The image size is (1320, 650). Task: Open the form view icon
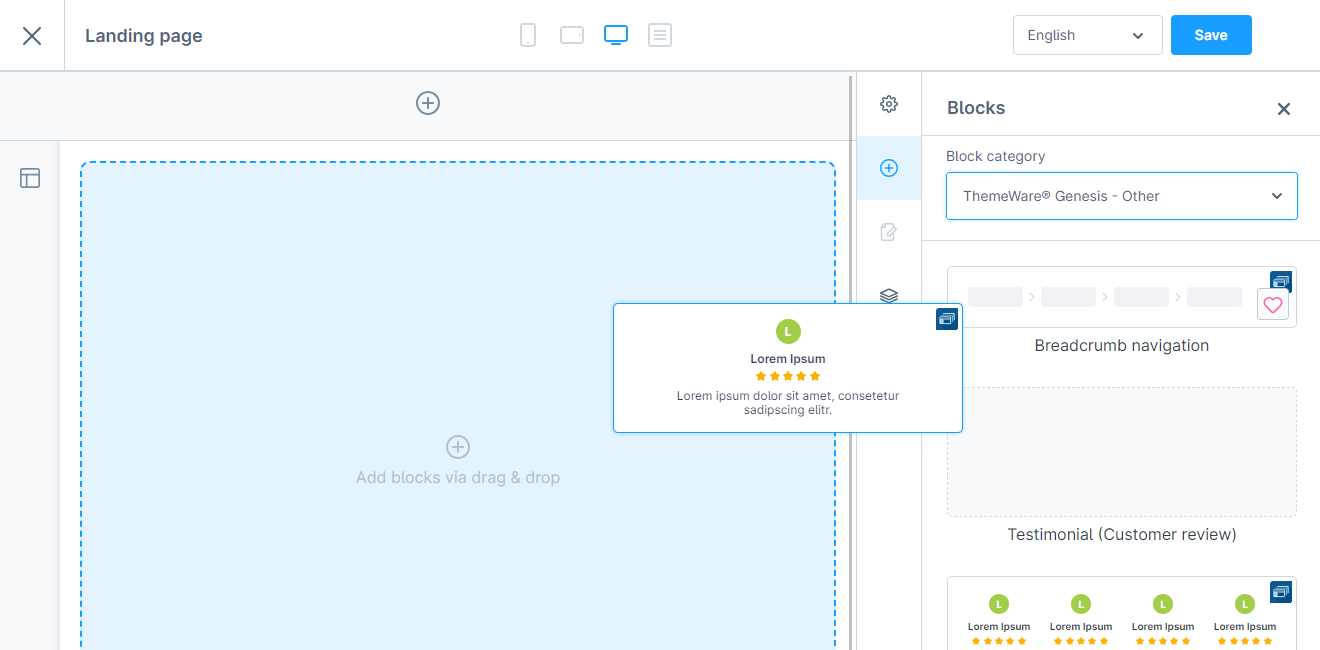click(660, 36)
